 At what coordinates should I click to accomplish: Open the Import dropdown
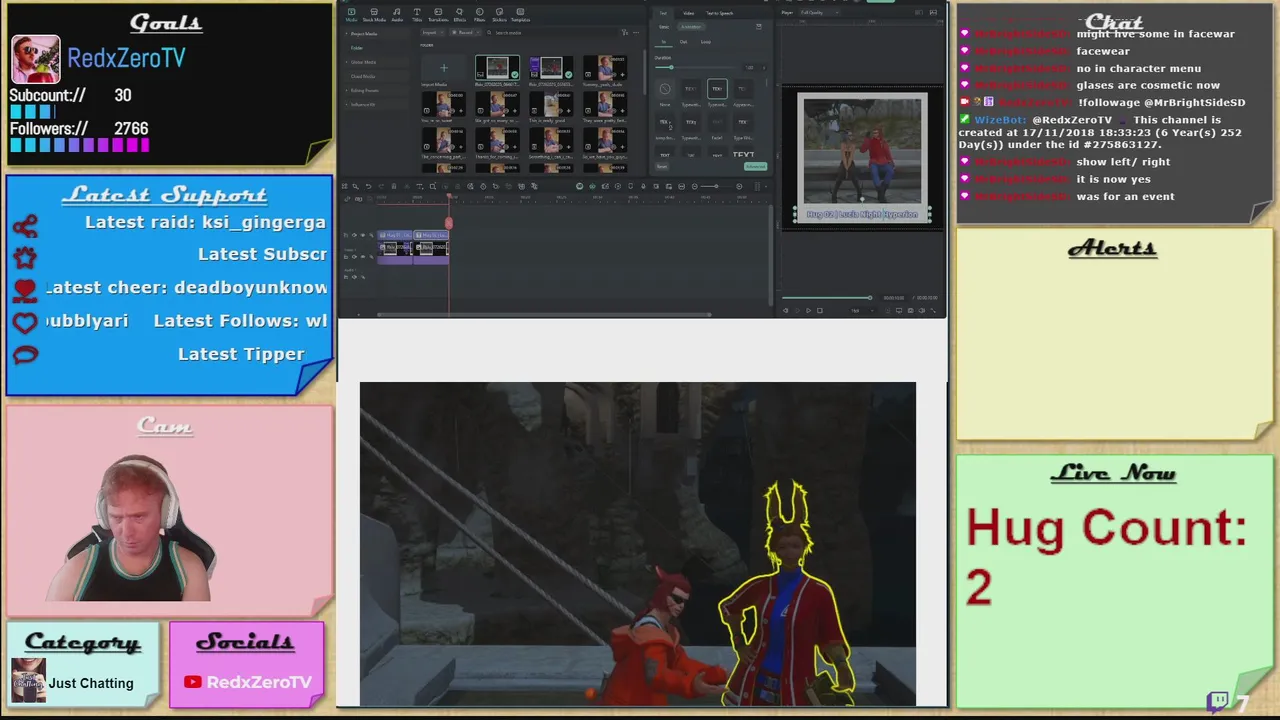coord(432,33)
